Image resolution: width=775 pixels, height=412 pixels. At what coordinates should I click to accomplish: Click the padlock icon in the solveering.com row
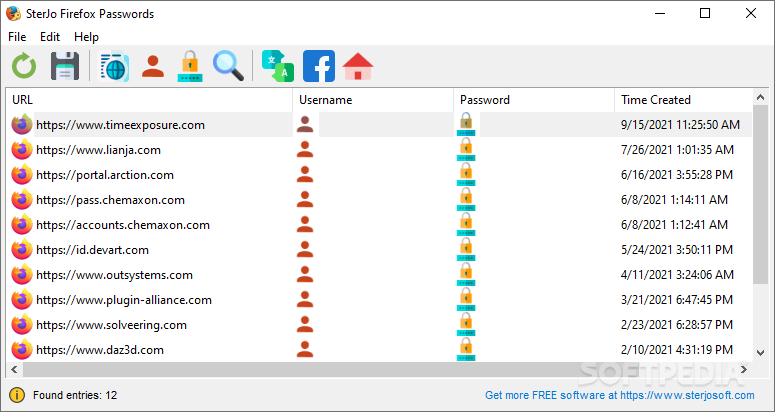(466, 325)
